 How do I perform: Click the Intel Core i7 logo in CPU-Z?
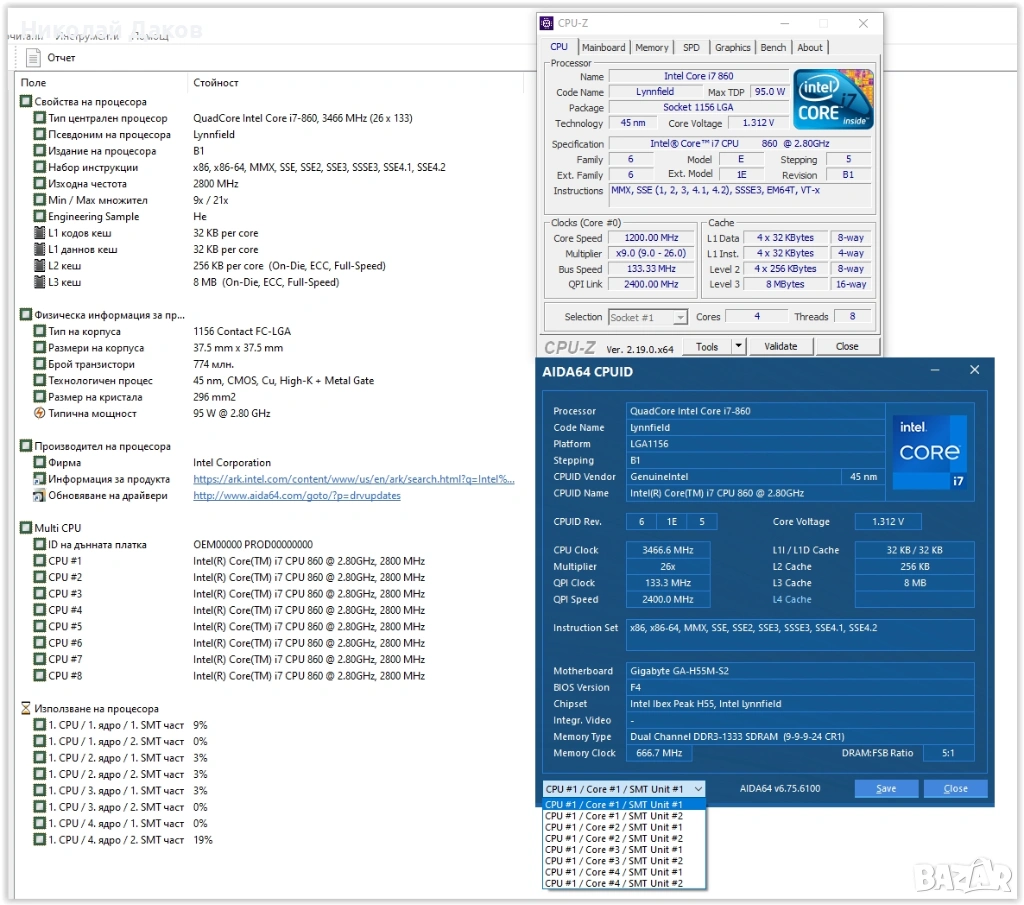(833, 99)
